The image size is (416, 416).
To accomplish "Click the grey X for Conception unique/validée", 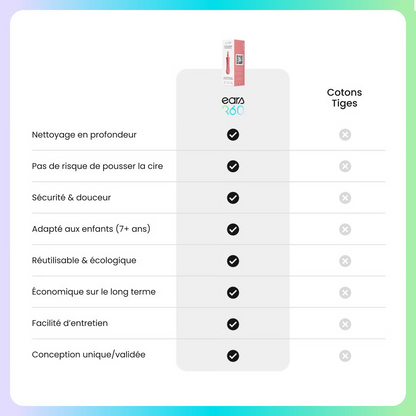I will (345, 356).
